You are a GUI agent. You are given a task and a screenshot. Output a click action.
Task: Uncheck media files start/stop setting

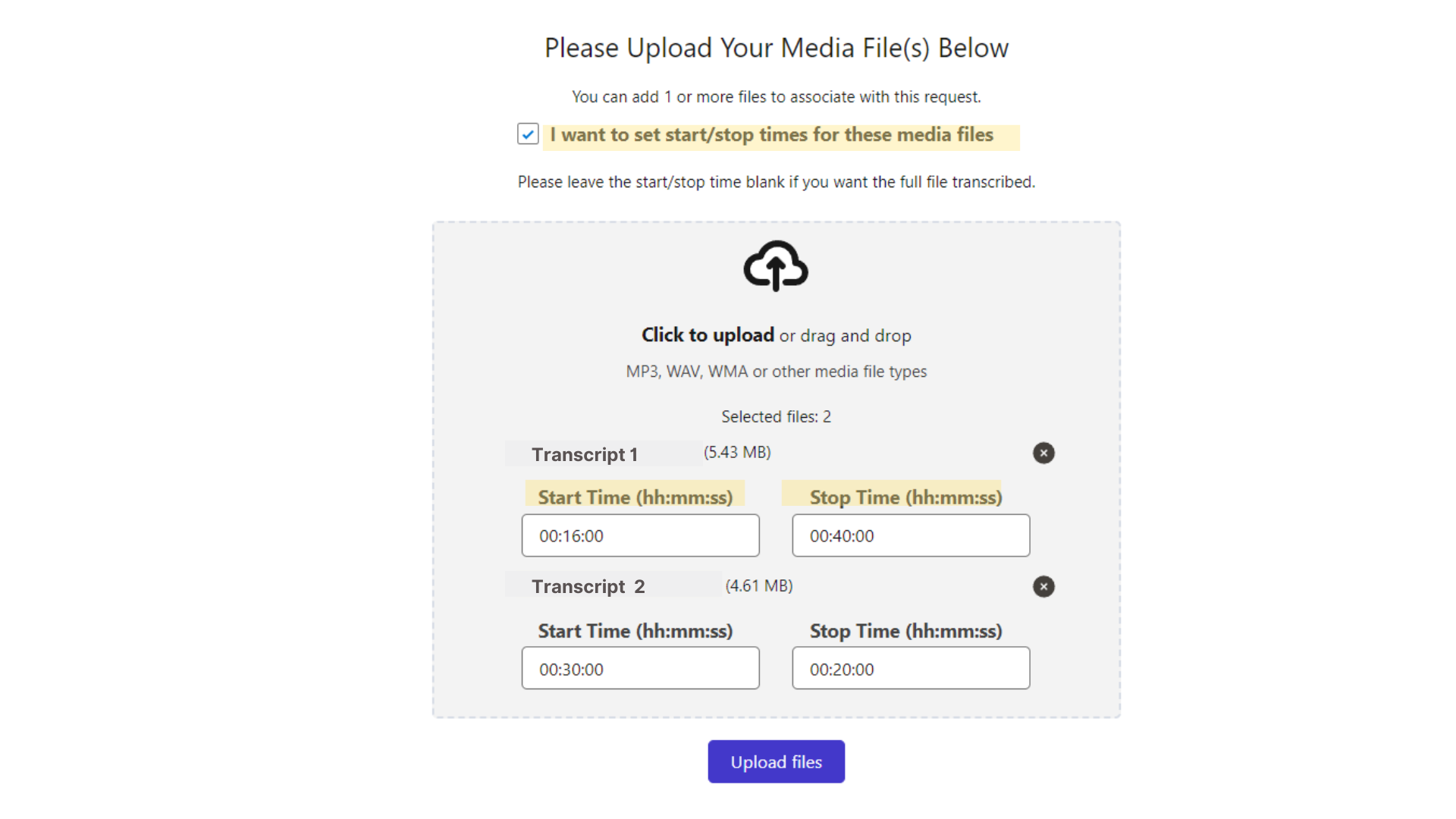pyautogui.click(x=528, y=134)
